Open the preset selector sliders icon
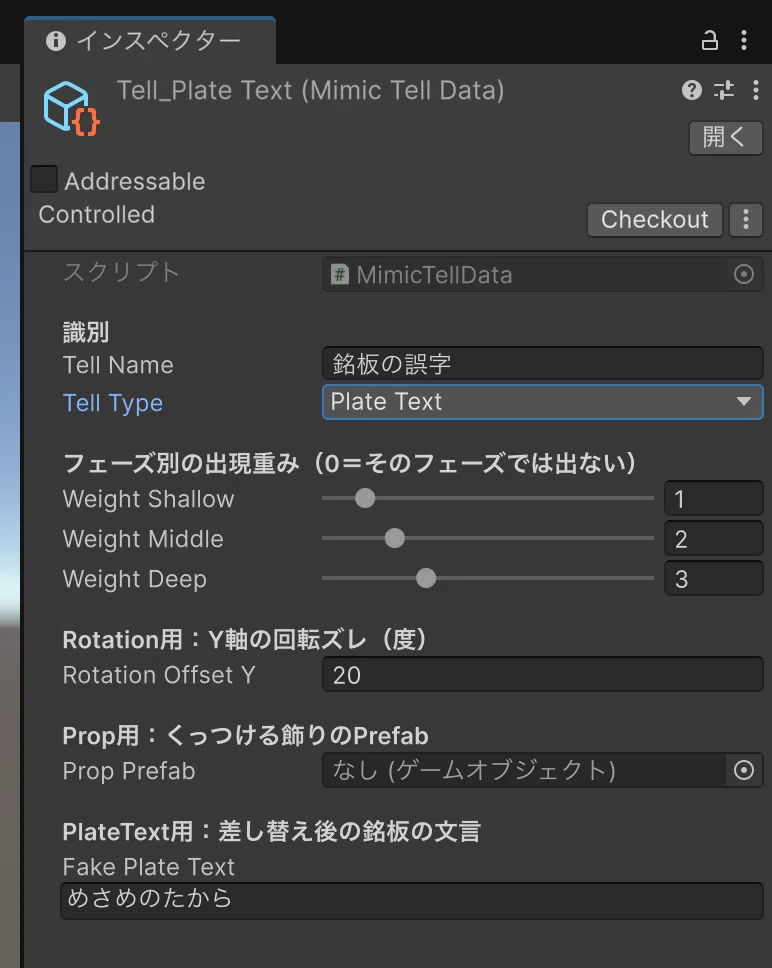 [x=724, y=90]
